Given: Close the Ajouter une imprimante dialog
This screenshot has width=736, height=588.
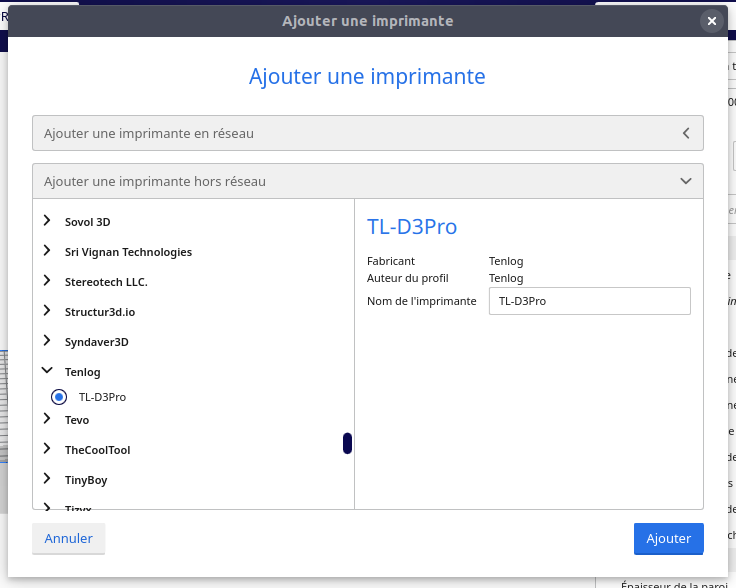Looking at the screenshot, I should [712, 21].
